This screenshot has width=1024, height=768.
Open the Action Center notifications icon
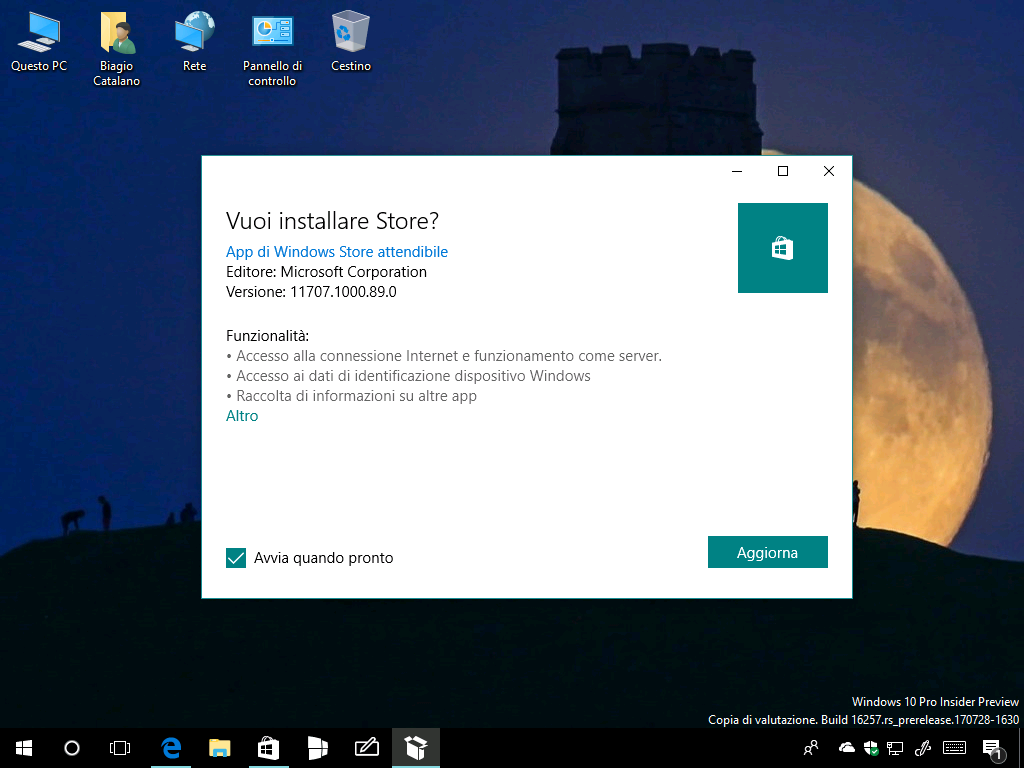[991, 748]
